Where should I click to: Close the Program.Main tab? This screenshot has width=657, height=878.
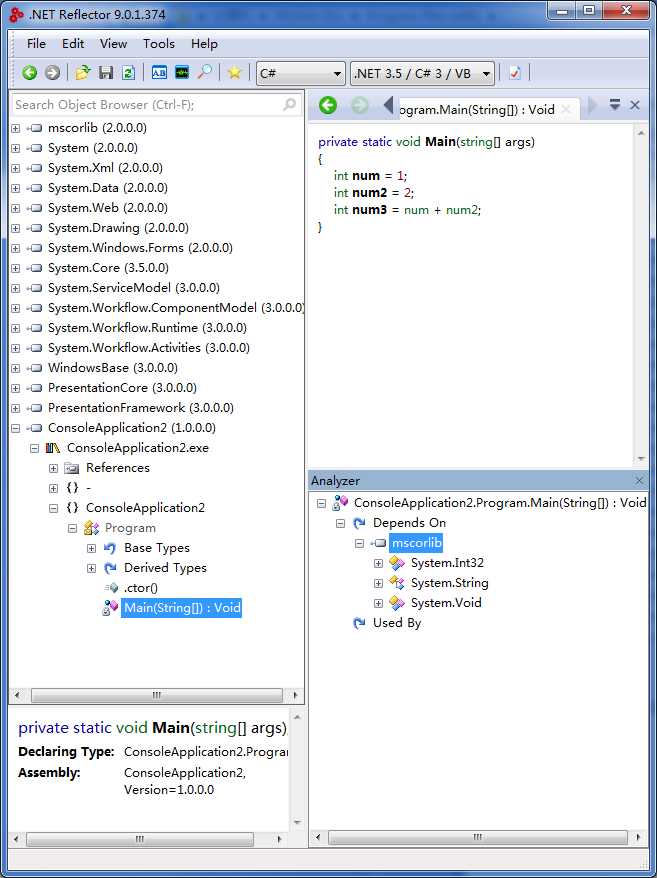566,109
